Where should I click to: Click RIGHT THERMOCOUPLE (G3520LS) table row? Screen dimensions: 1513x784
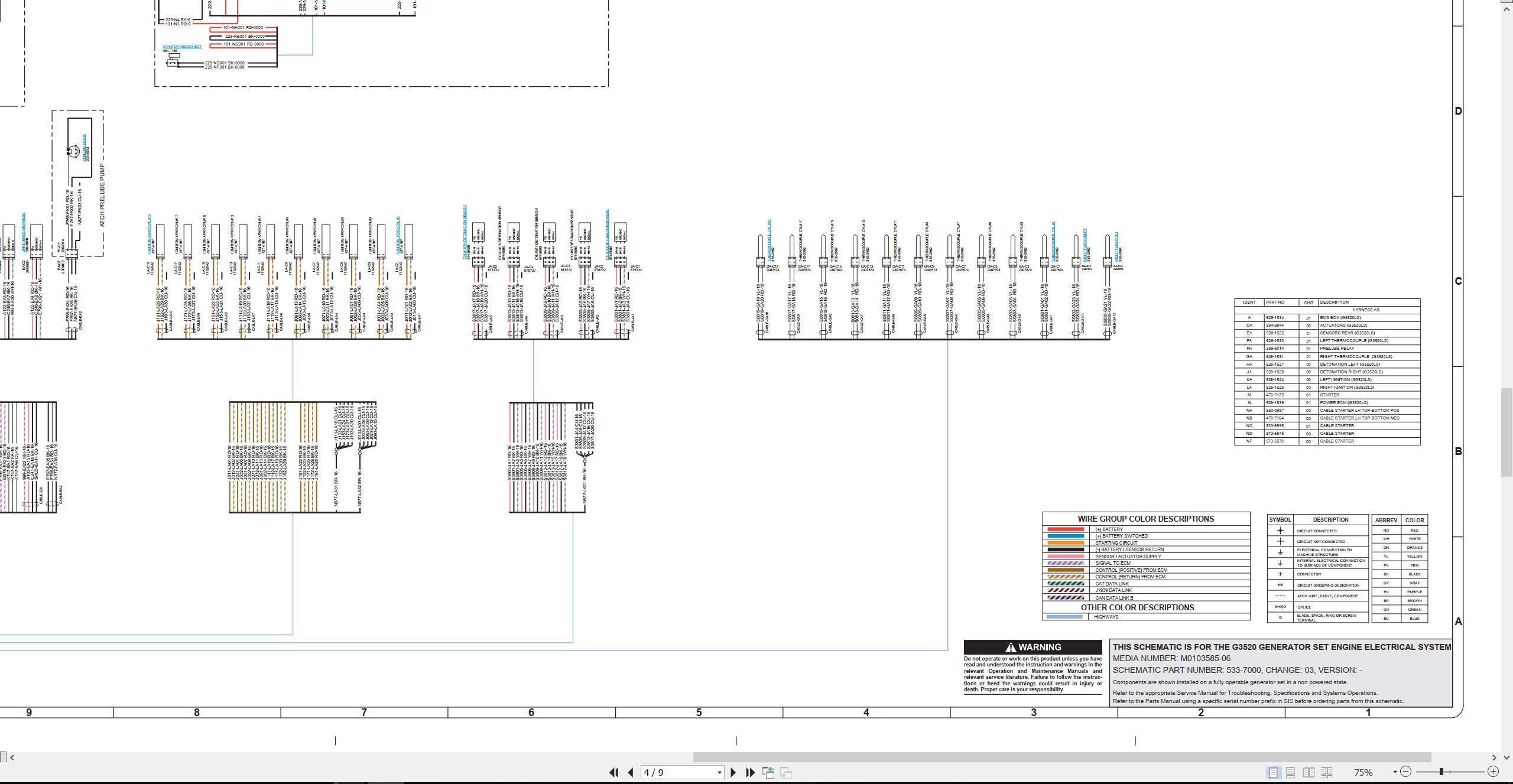pos(1327,356)
